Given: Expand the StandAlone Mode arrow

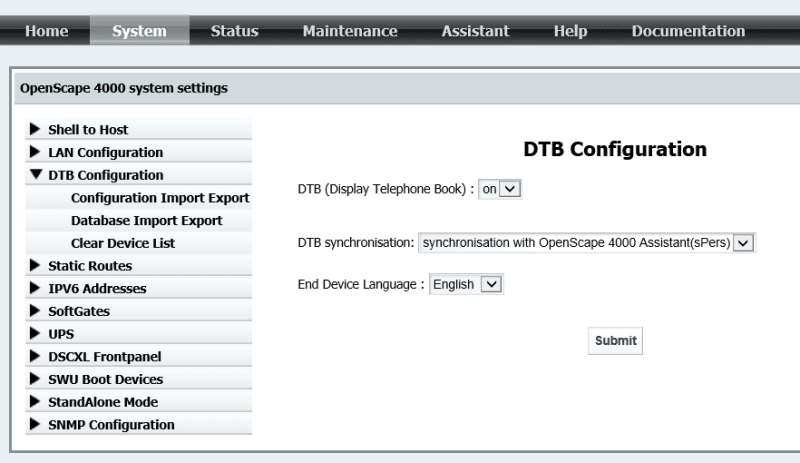Looking at the screenshot, I should [35, 401].
